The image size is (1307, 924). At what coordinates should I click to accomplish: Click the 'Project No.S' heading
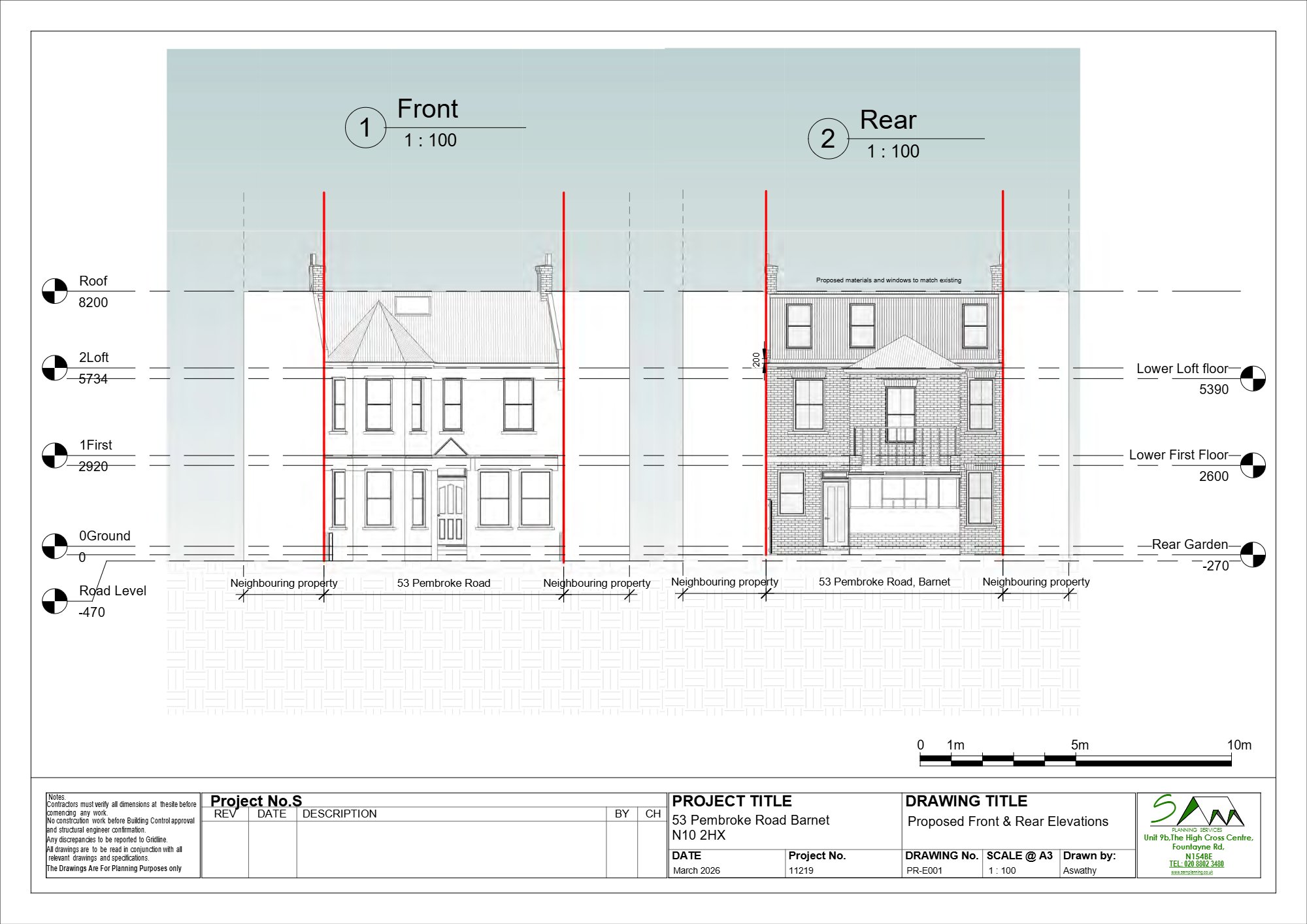pyautogui.click(x=256, y=801)
